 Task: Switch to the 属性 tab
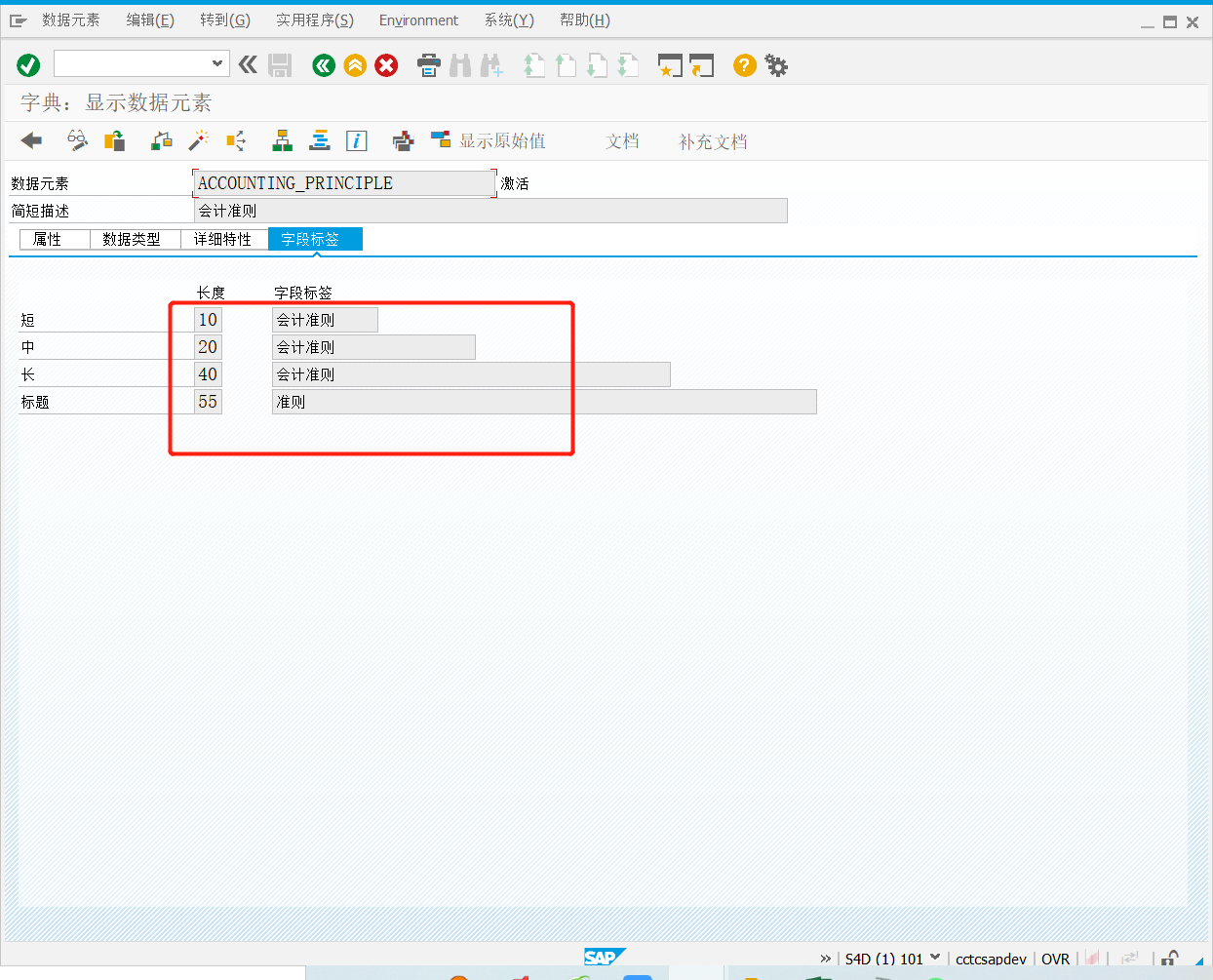click(x=54, y=239)
